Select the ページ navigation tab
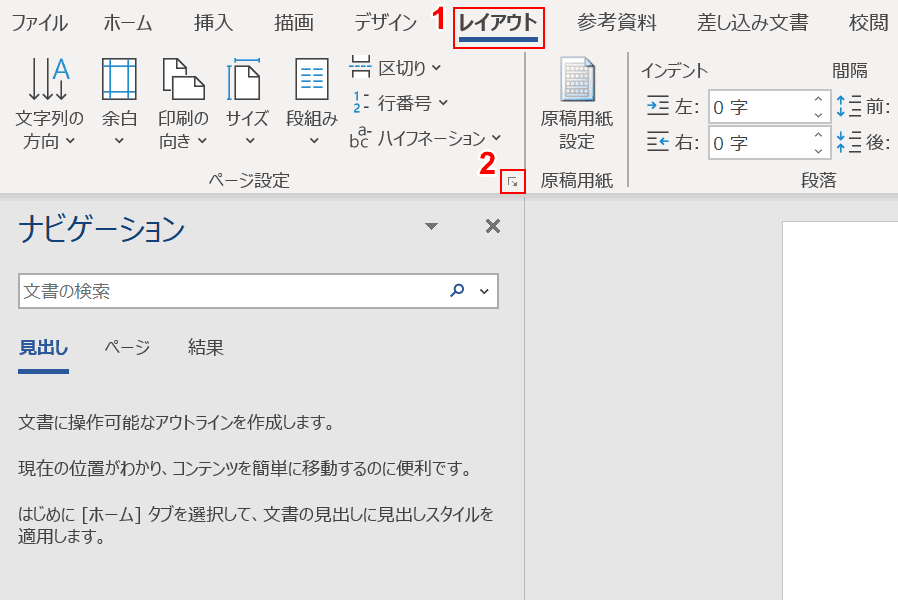This screenshot has height=600, width=898. 128,348
